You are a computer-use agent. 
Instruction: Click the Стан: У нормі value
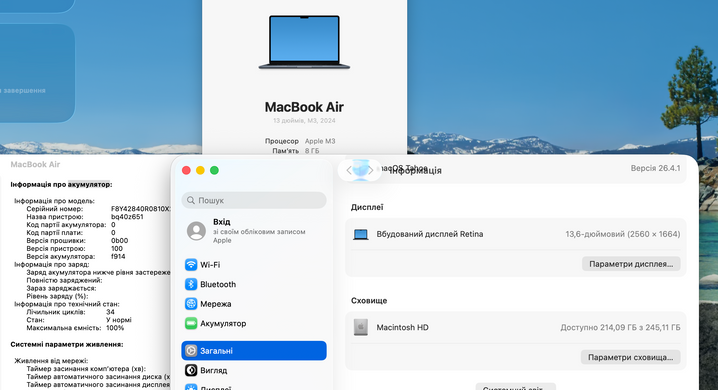point(119,320)
